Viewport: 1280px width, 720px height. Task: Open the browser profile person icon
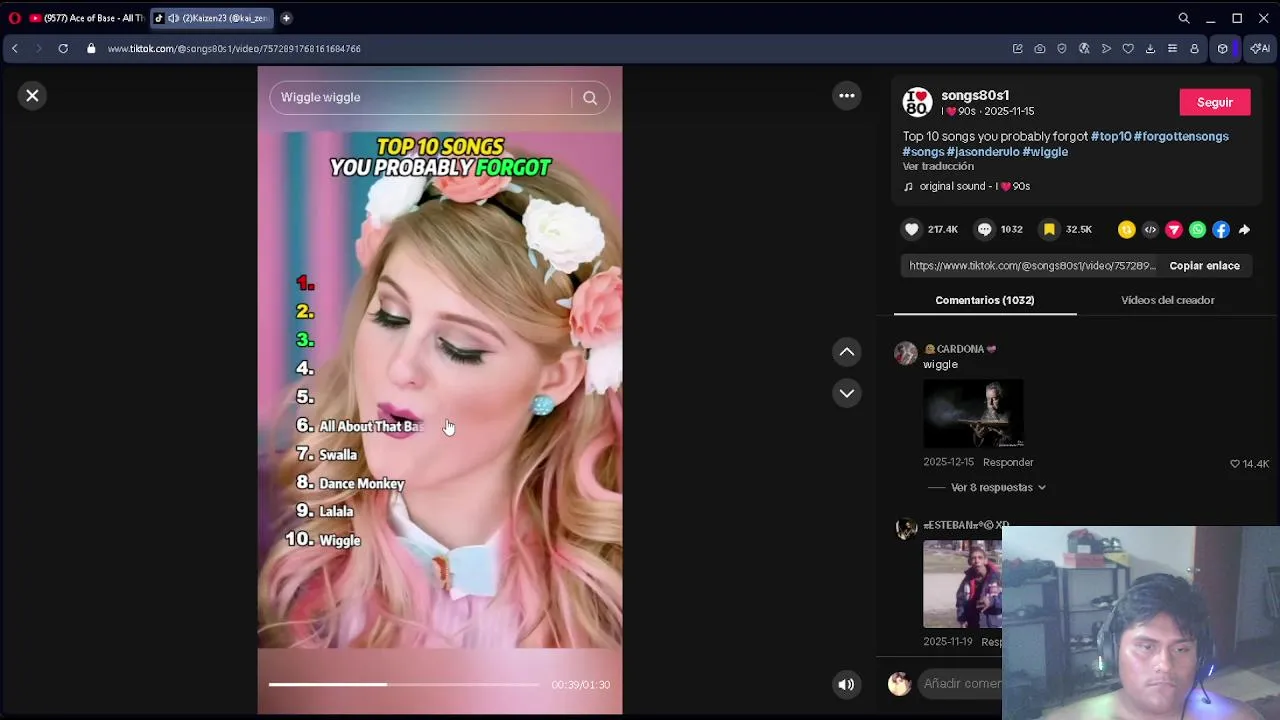tap(1194, 48)
